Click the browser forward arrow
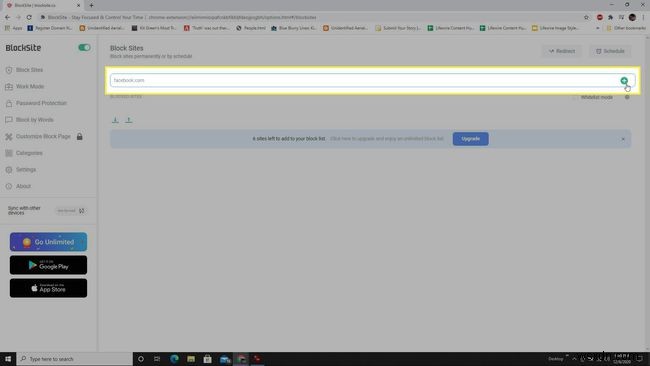The image size is (650, 366). pos(18,17)
